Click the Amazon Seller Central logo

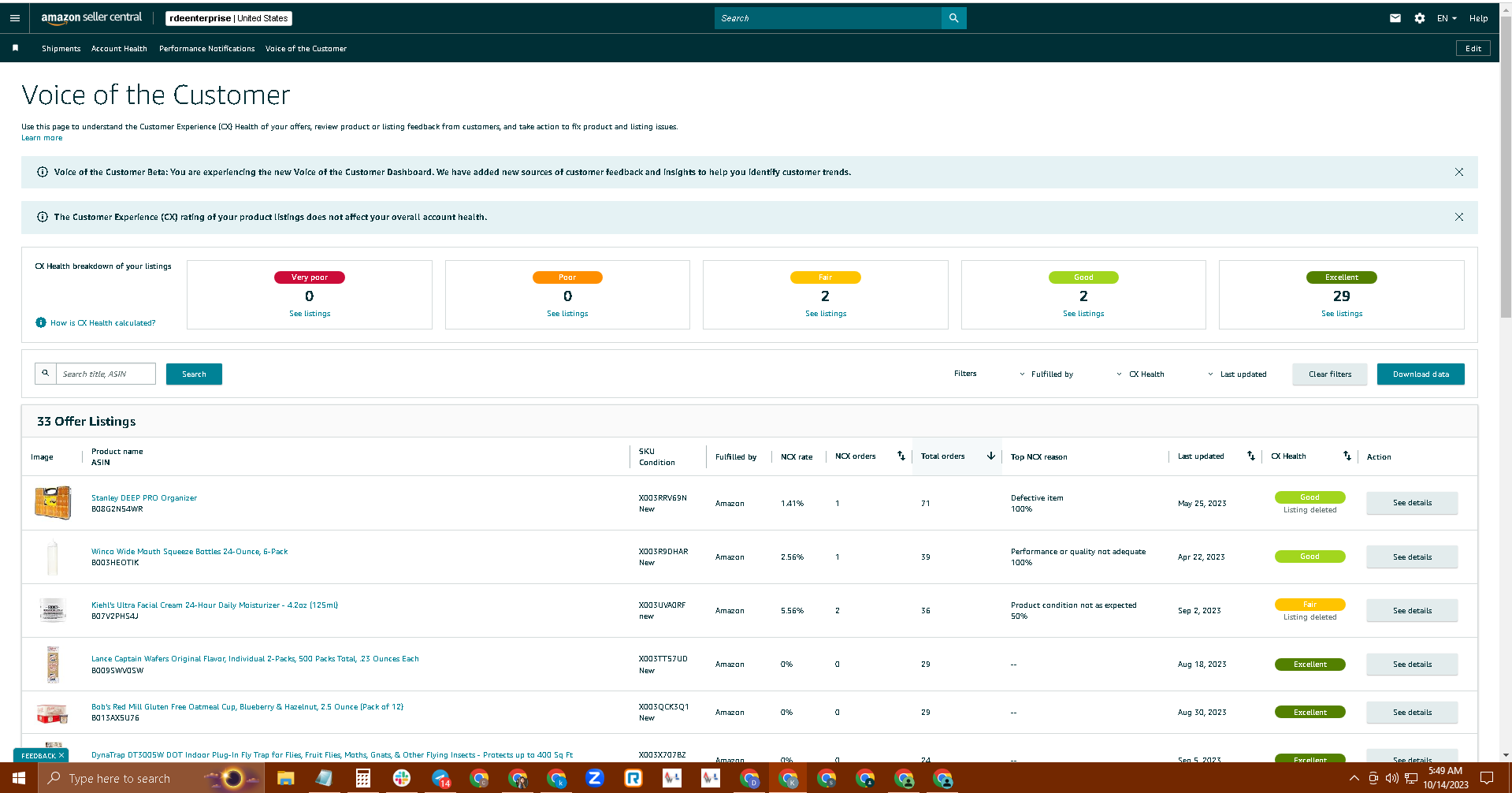91,17
